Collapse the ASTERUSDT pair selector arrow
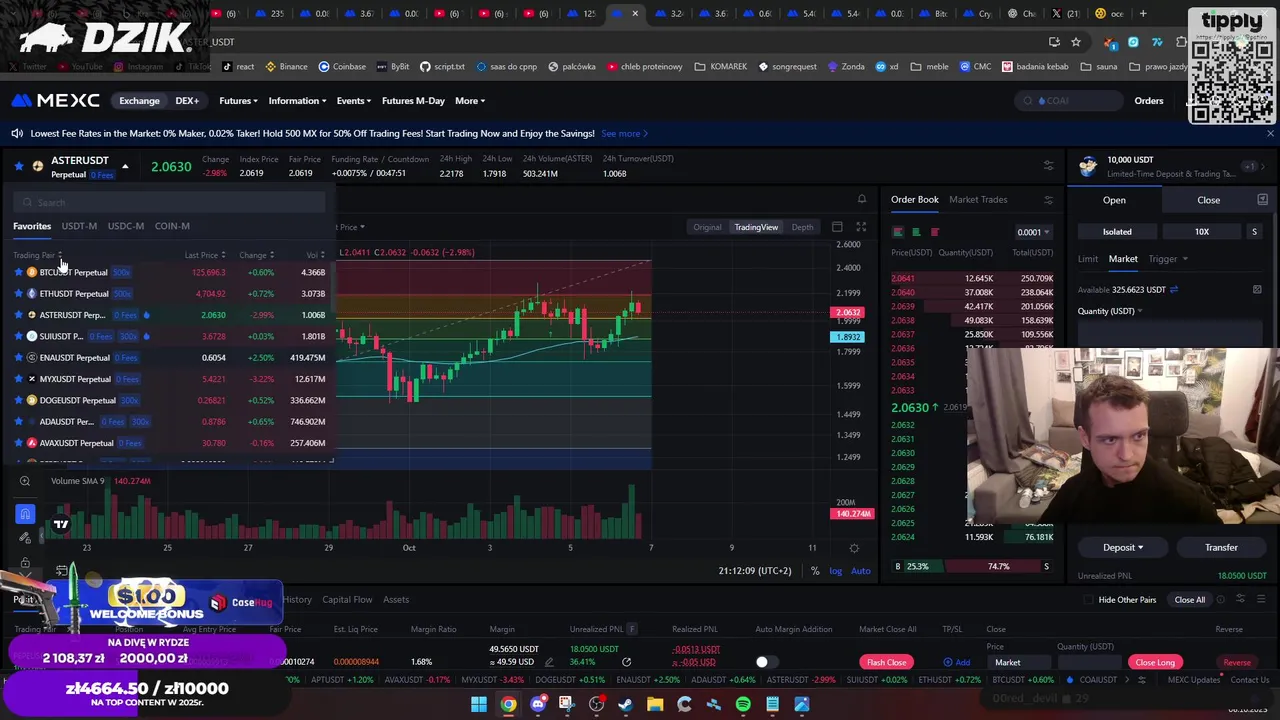 click(125, 166)
